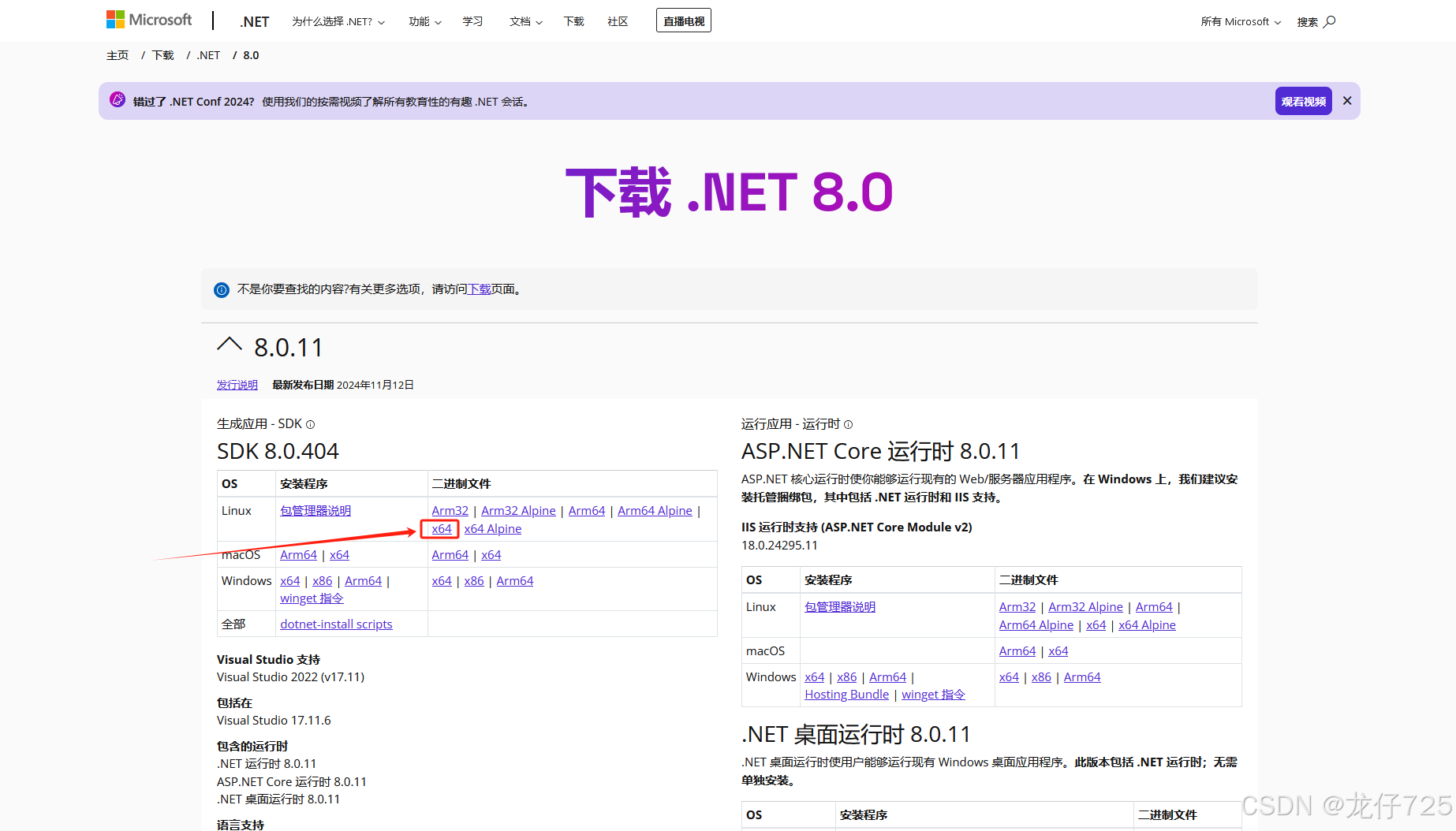Open SDK Linux 包管理器说明 link
This screenshot has width=1456, height=831.
(x=315, y=511)
